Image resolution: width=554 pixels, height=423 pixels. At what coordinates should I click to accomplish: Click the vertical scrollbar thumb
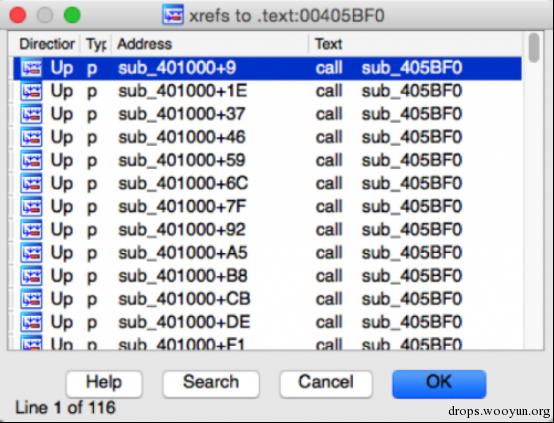coord(534,47)
